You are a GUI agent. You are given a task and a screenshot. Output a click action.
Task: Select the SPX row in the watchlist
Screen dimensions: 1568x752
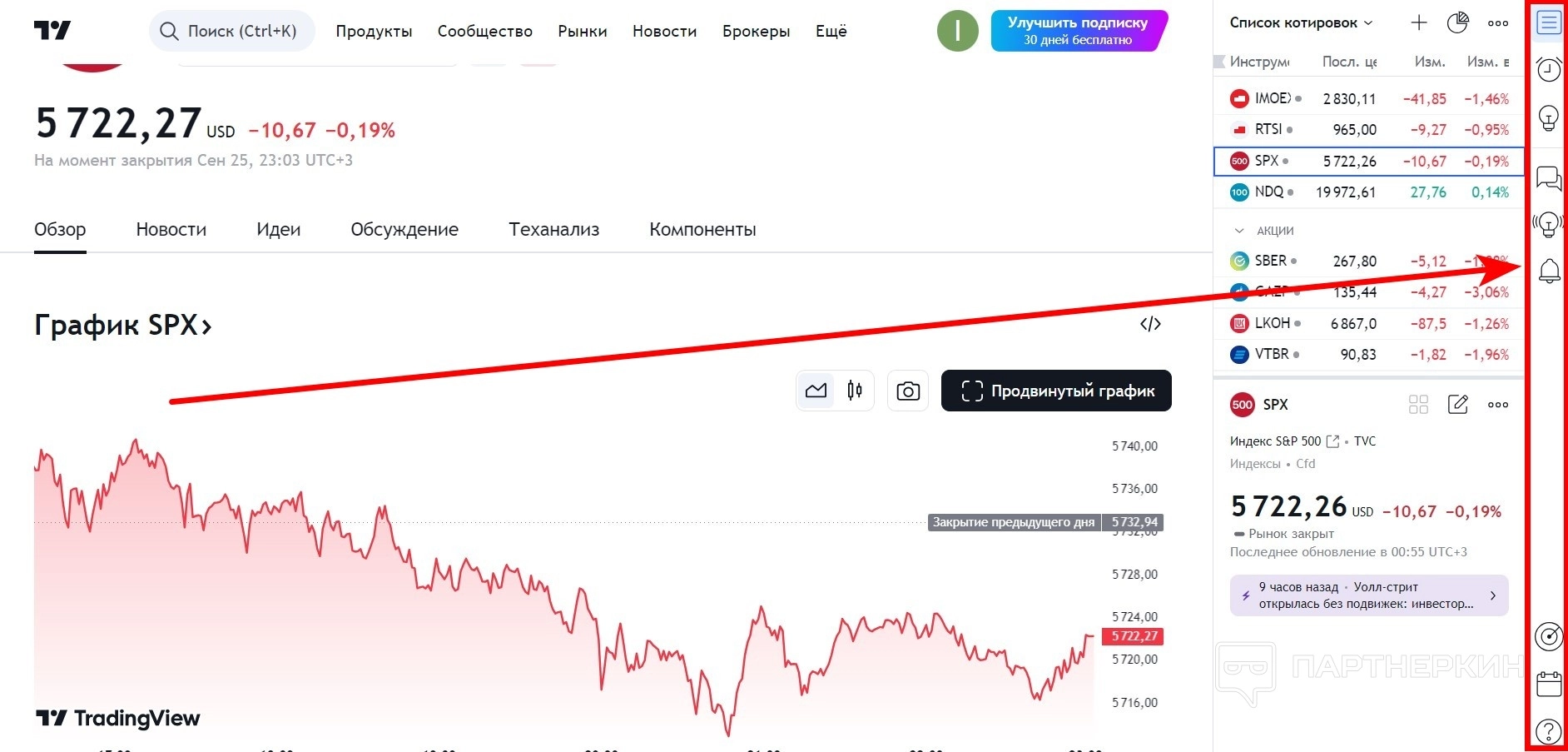tap(1369, 161)
